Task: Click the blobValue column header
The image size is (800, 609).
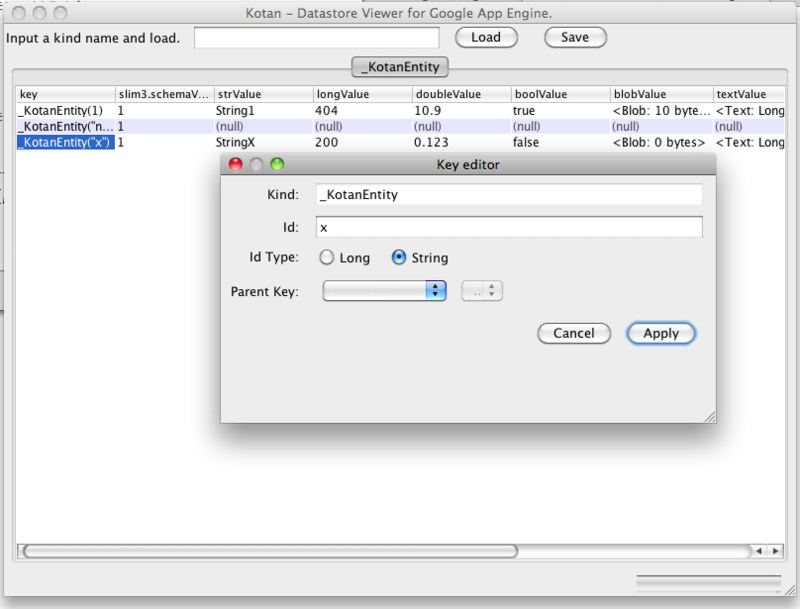Action: point(661,94)
